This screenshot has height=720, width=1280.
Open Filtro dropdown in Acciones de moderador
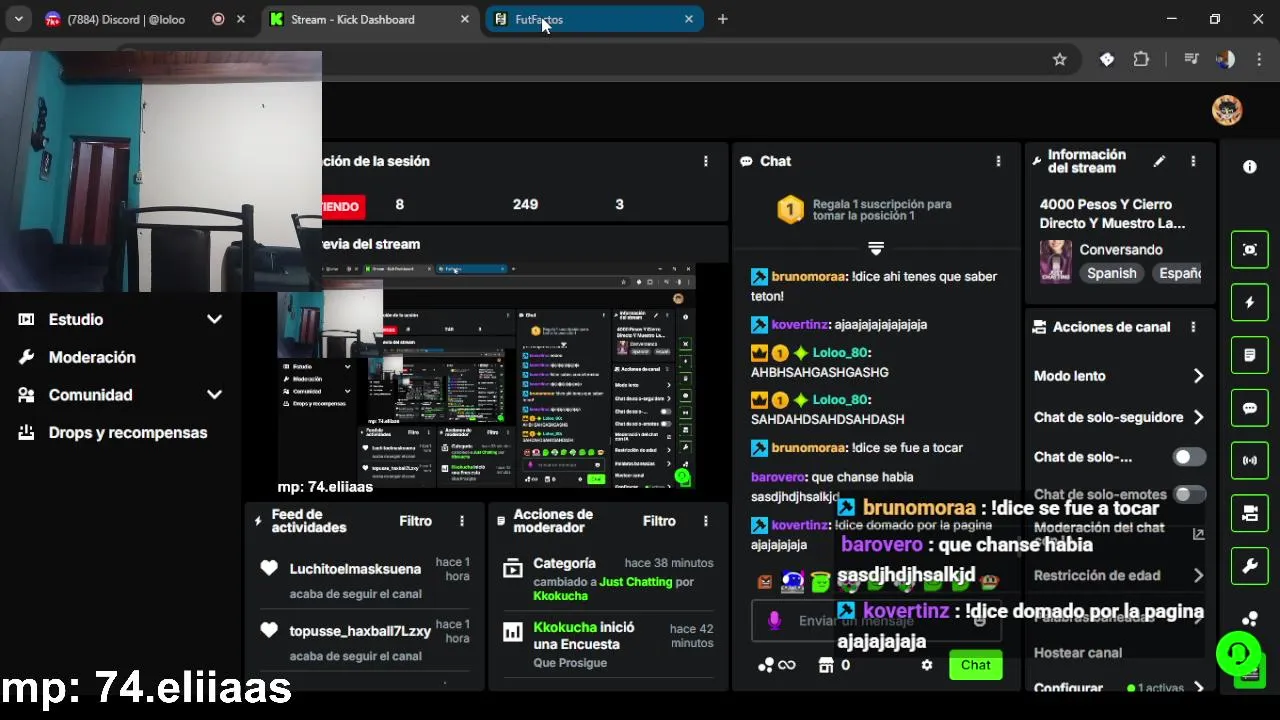pos(659,521)
